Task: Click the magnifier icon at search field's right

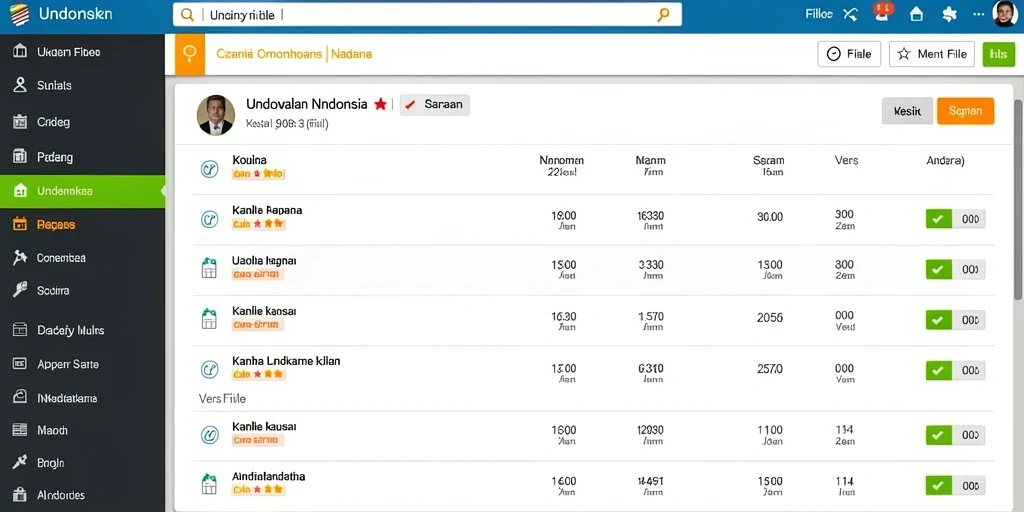Action: click(663, 14)
